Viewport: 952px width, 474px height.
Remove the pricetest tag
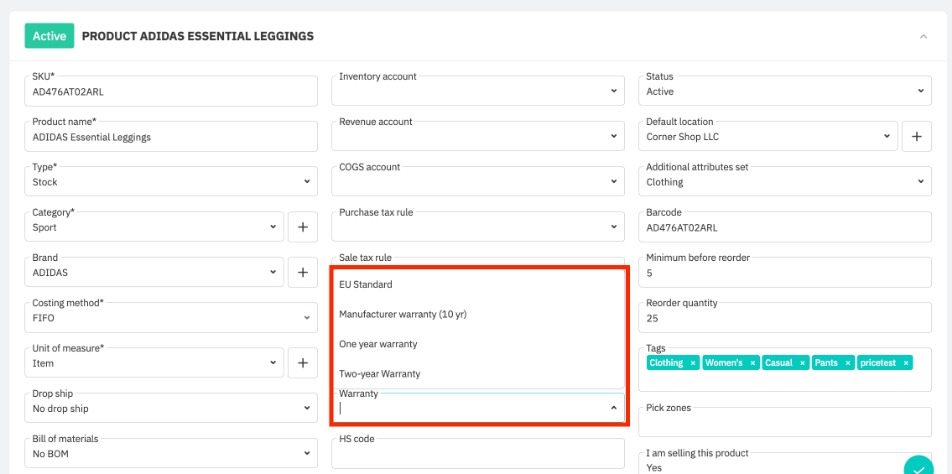pyautogui.click(x=905, y=363)
